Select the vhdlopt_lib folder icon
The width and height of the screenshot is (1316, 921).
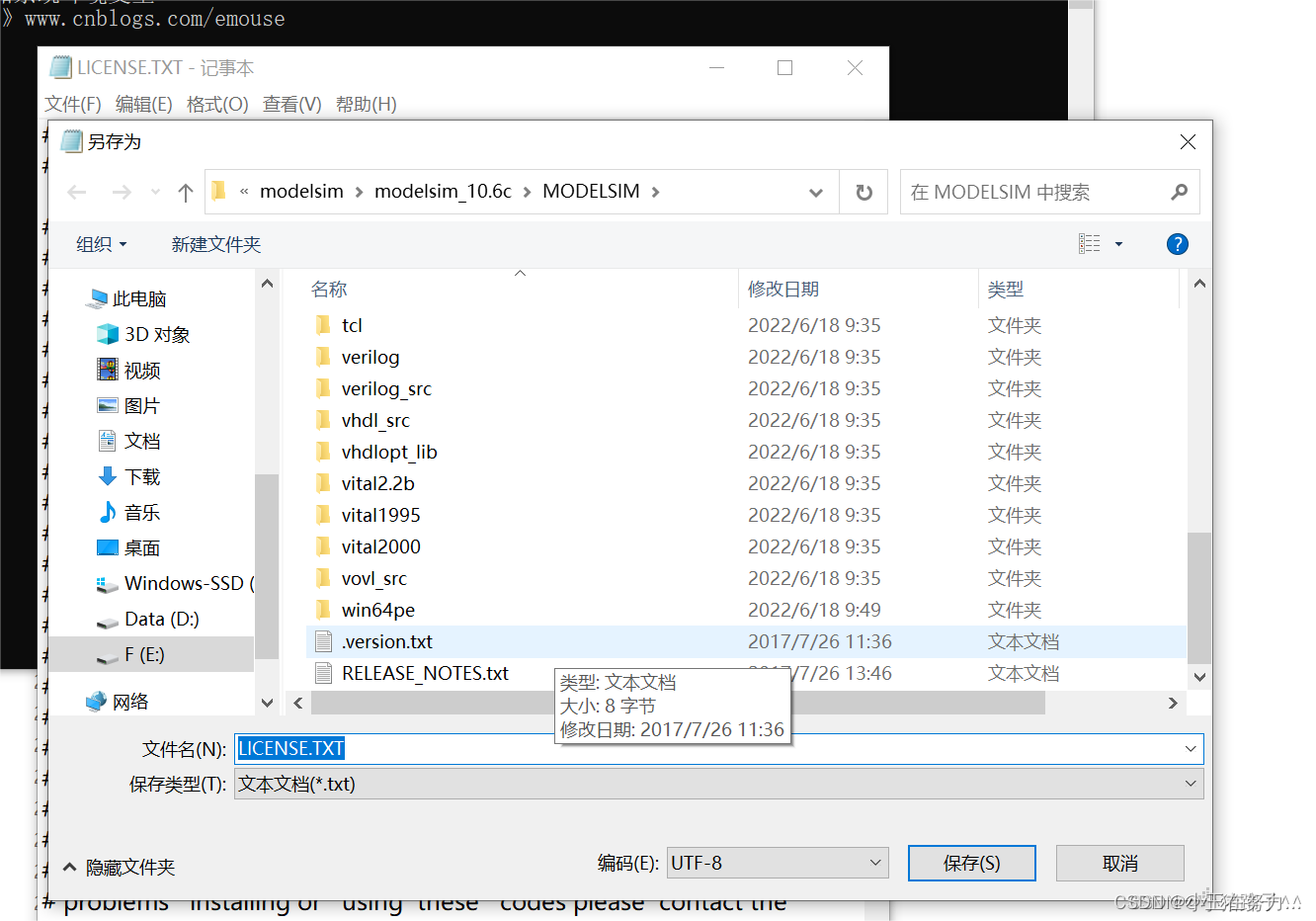(x=323, y=452)
